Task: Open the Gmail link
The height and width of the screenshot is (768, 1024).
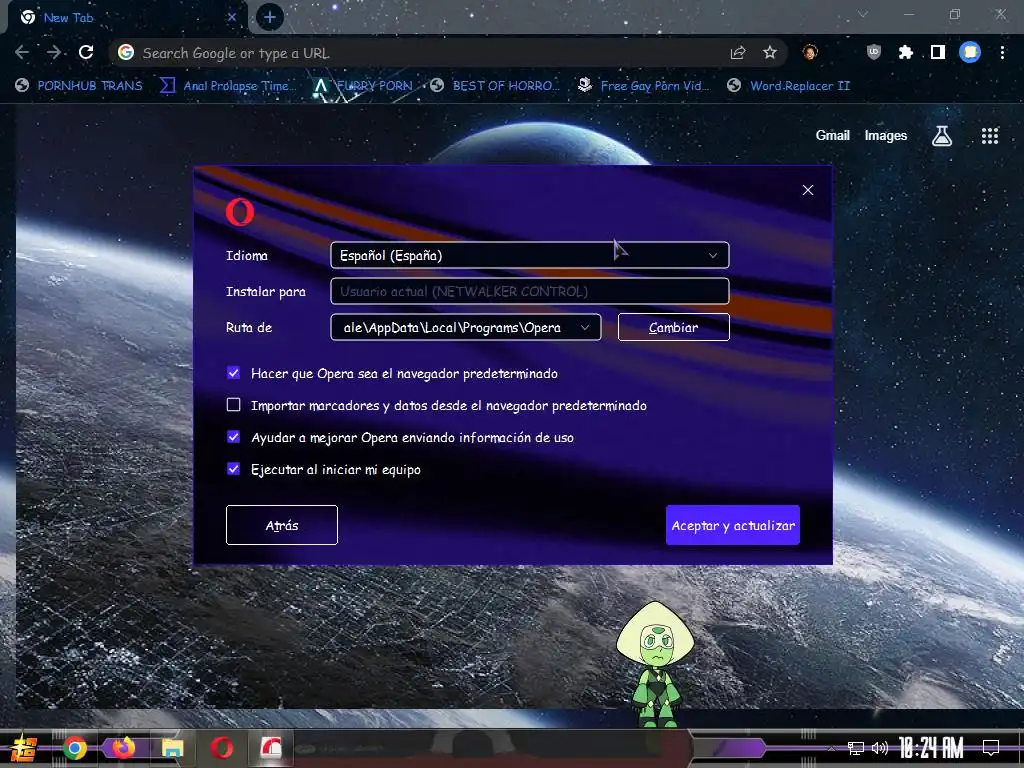Action: (x=833, y=135)
